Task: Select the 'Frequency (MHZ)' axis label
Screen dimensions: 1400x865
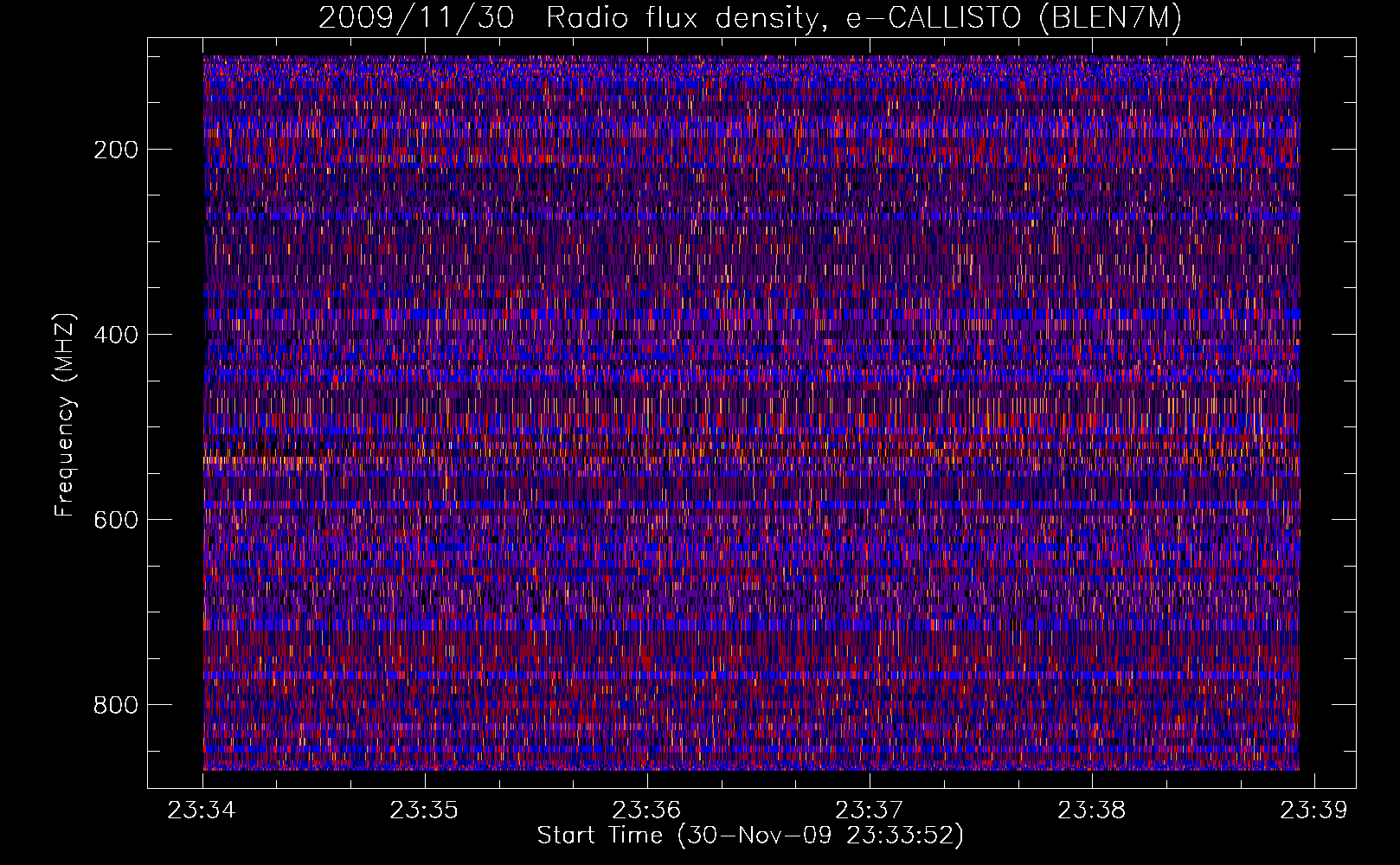Action: coord(65,414)
